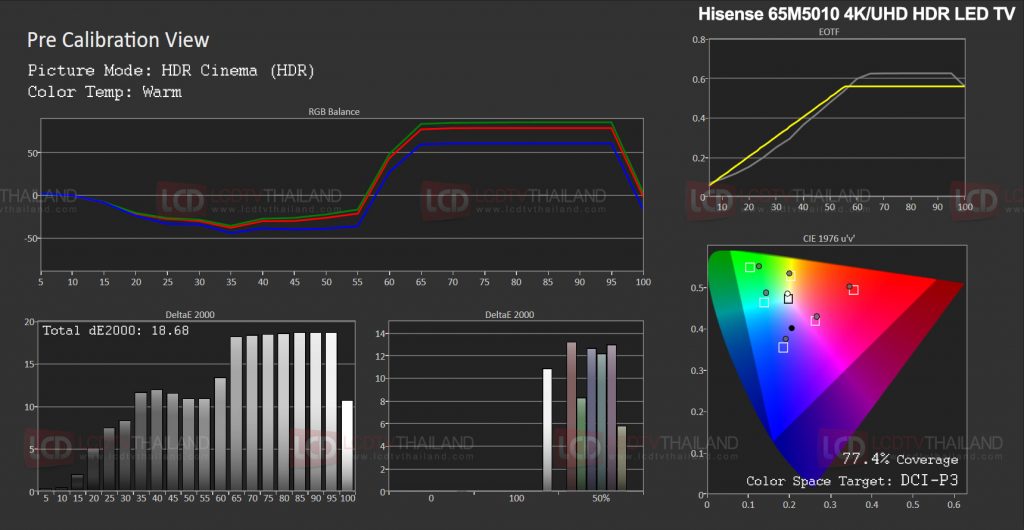Click the green bar in color DeltaE chart
The image size is (1024, 530).
[x=581, y=444]
